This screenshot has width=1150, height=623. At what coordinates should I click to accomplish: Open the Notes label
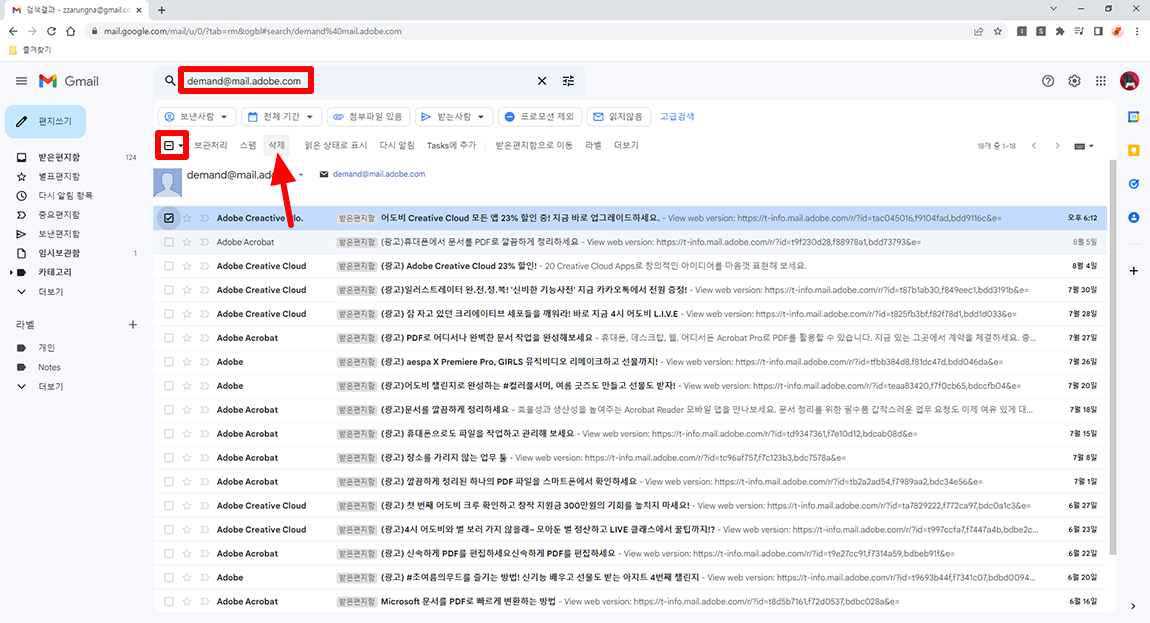[49, 367]
